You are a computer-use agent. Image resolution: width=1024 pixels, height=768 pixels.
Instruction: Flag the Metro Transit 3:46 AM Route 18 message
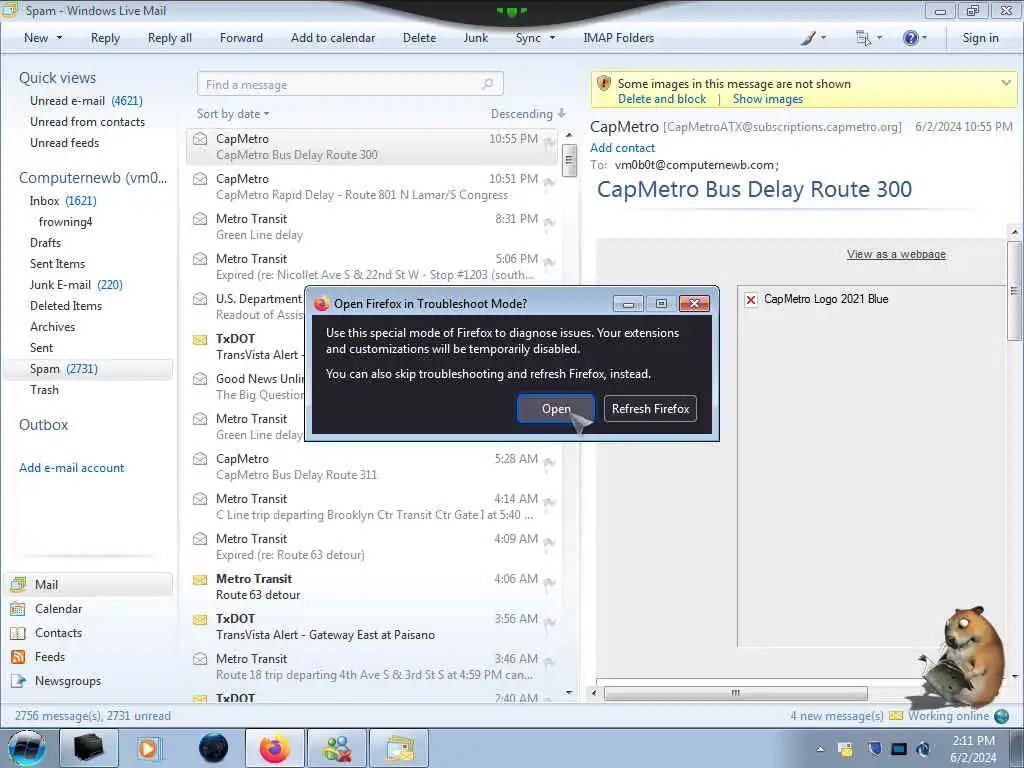[549, 662]
